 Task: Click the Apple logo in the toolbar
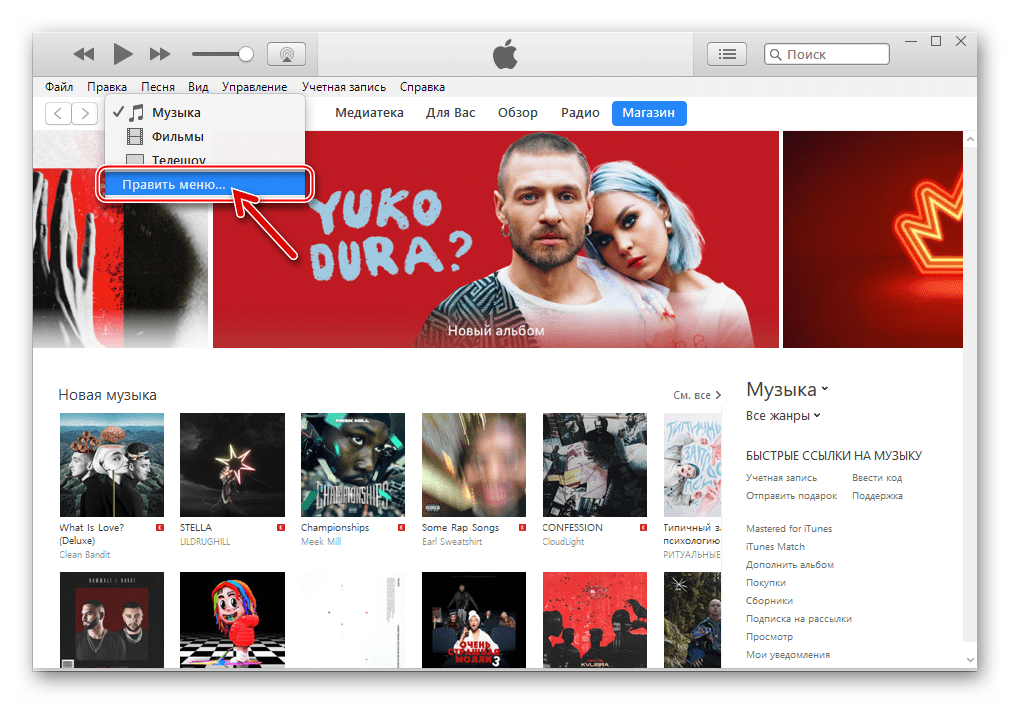click(x=505, y=54)
